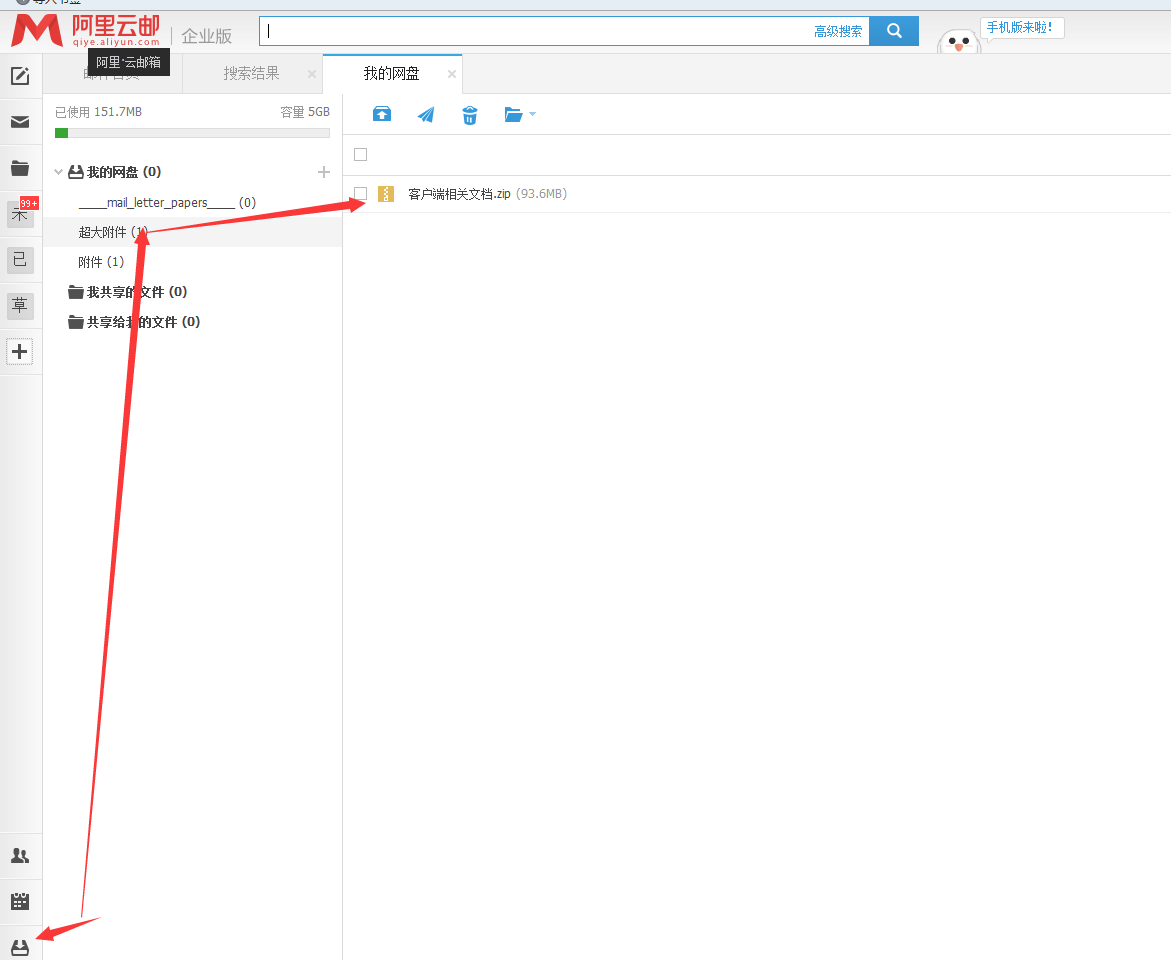Open the mail folders icon in sidebar

(20, 168)
